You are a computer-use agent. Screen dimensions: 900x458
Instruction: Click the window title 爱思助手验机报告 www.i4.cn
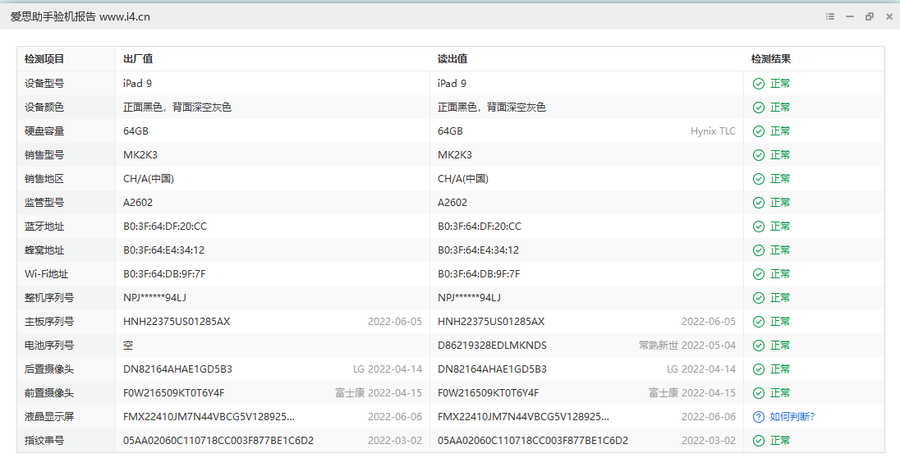[80, 17]
